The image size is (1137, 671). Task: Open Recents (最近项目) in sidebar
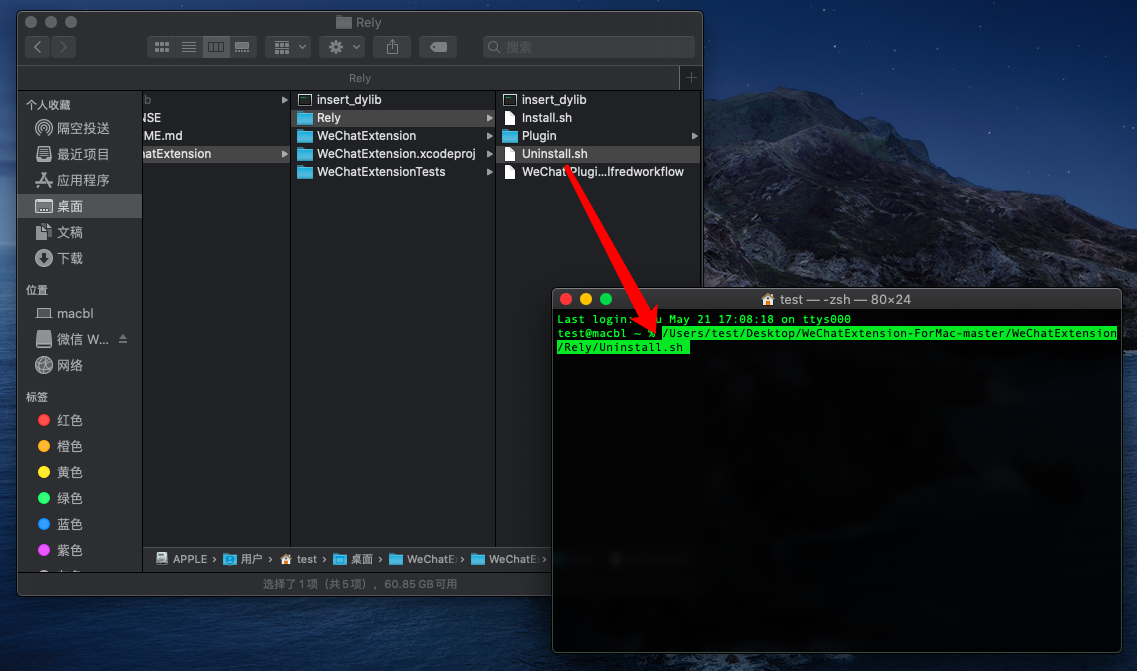tap(80, 155)
